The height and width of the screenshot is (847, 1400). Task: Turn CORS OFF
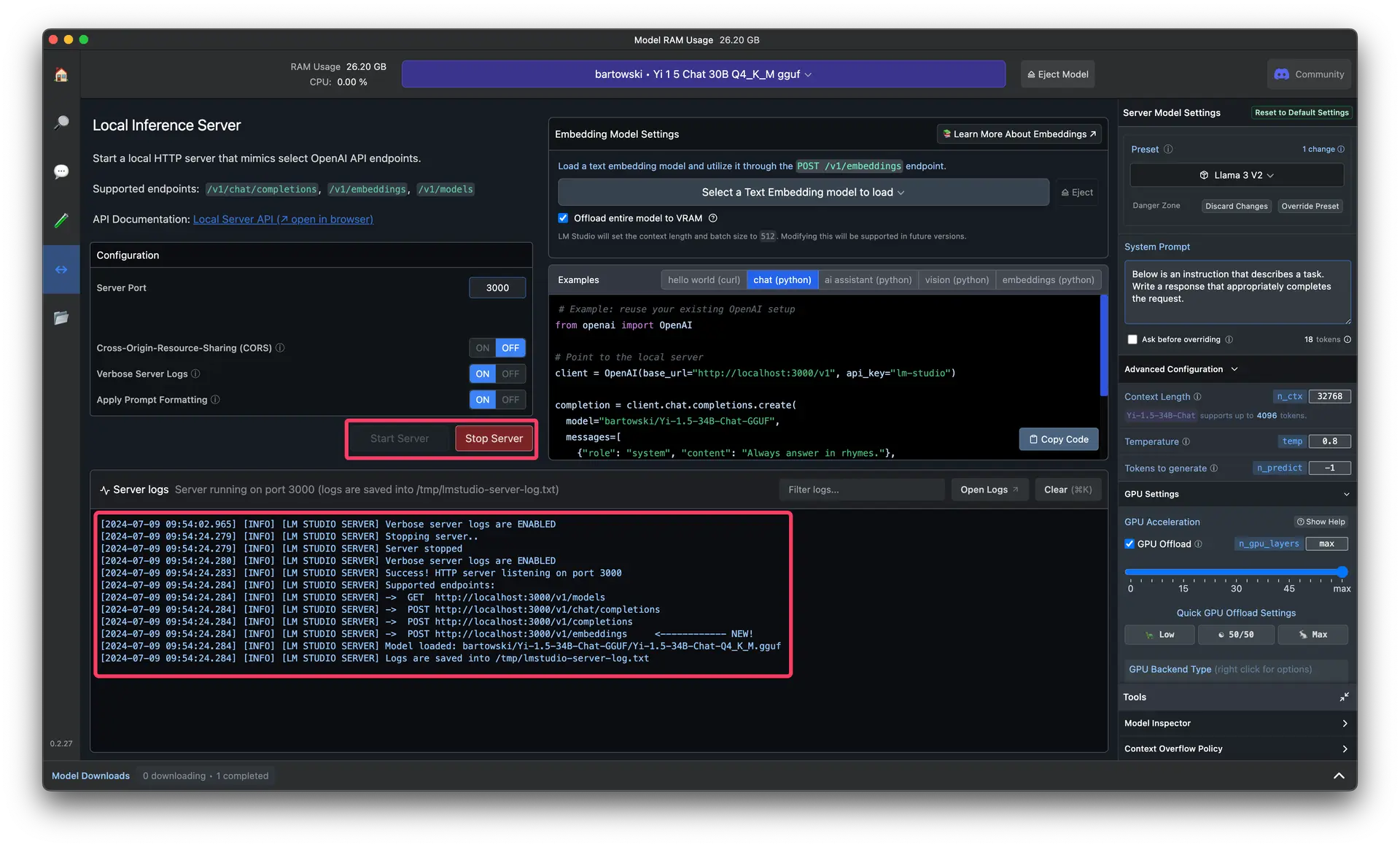coord(510,348)
